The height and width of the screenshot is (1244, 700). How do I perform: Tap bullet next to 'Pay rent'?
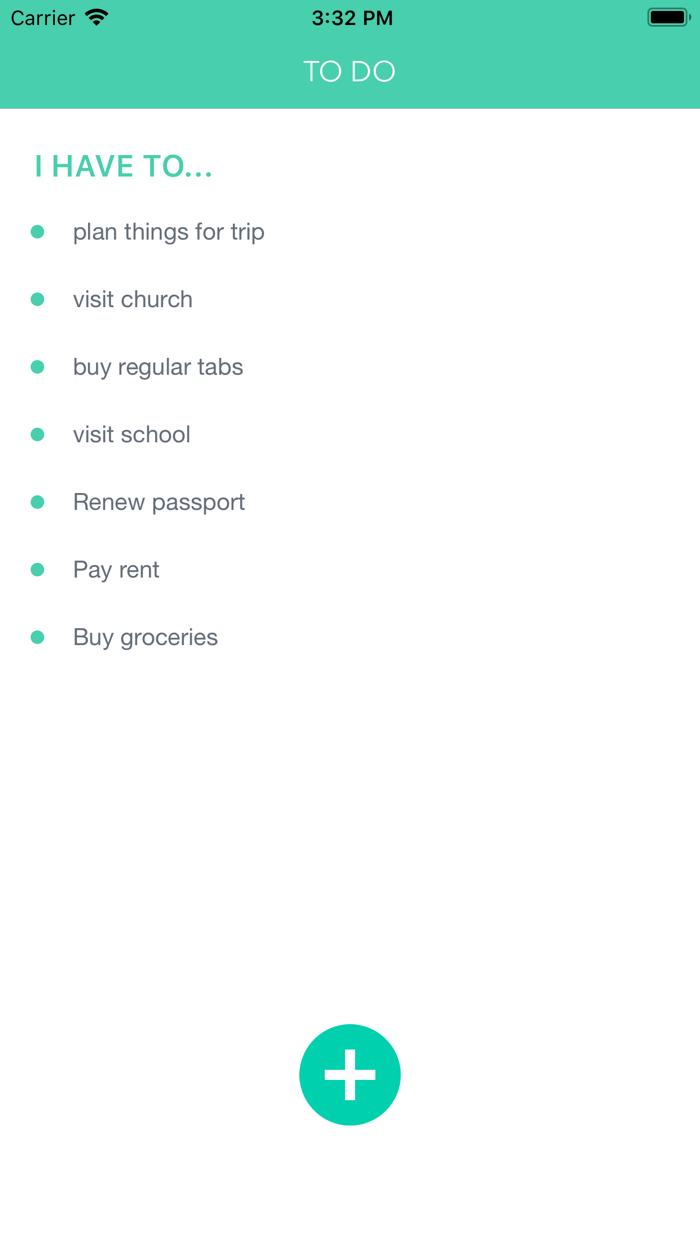tap(38, 570)
